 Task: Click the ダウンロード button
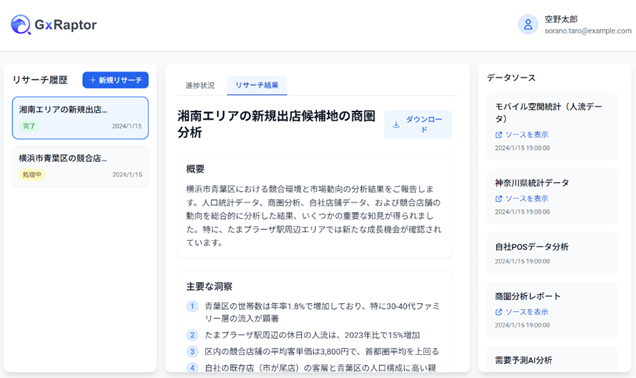pyautogui.click(x=418, y=125)
